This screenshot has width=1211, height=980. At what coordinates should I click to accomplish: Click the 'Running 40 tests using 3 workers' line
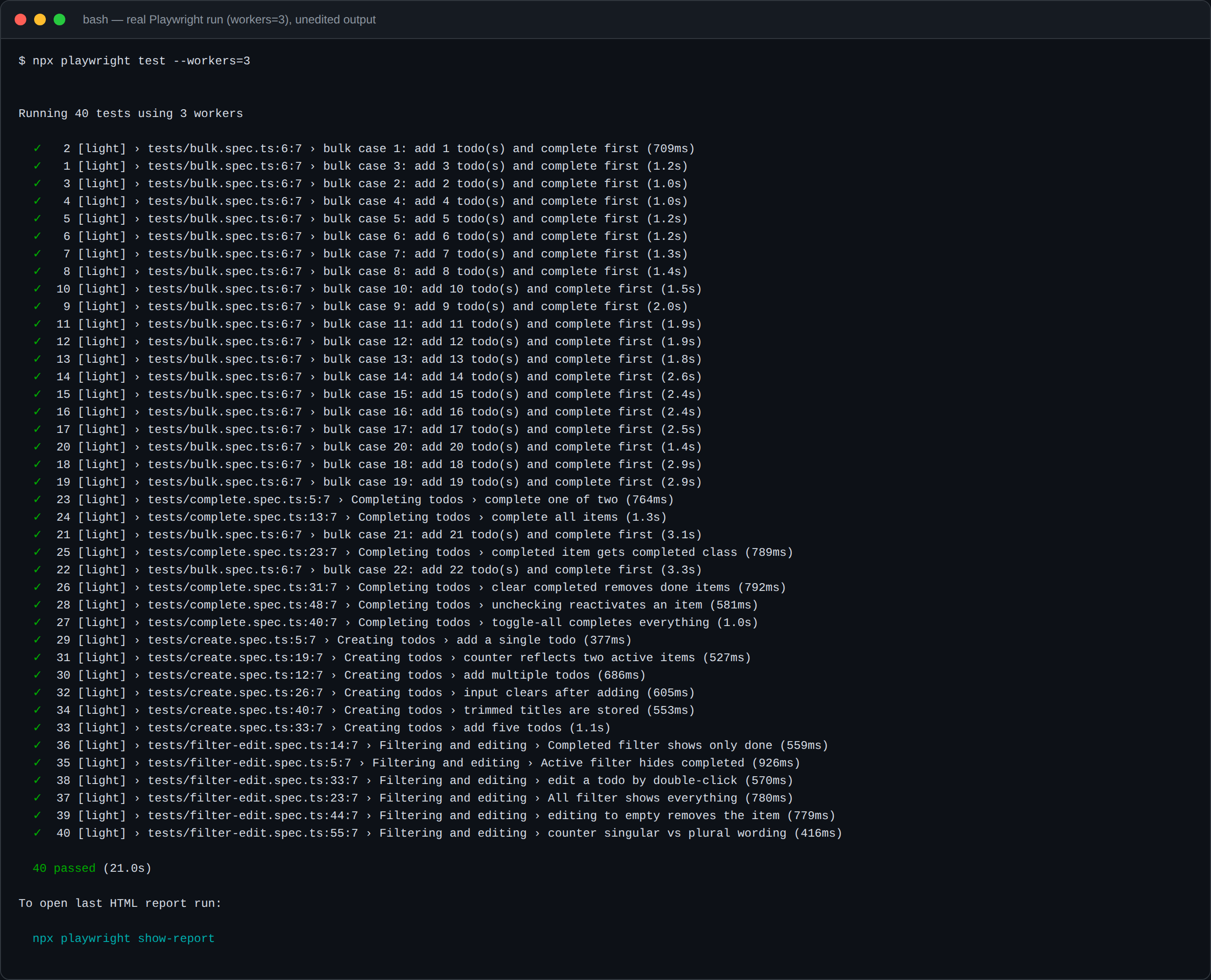click(x=131, y=114)
